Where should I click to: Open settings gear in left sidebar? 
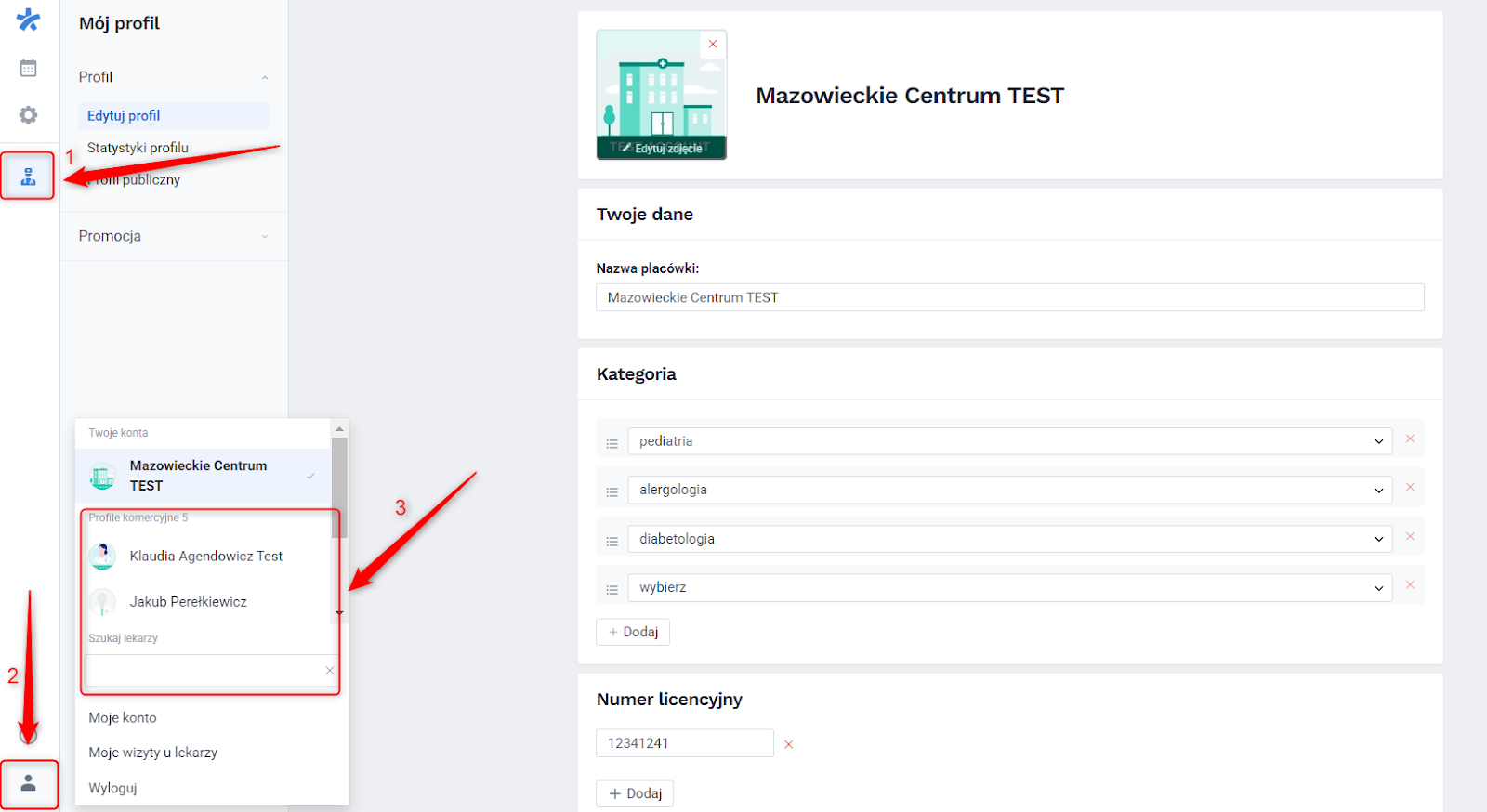point(29,115)
